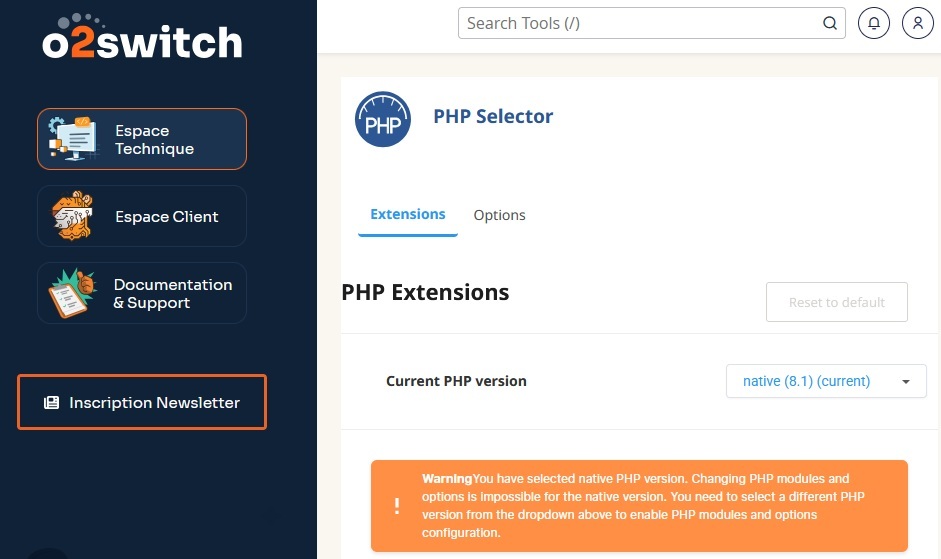Open the native (8.1) PHP version dropdown
Image resolution: width=941 pixels, height=559 pixels.
click(806, 381)
